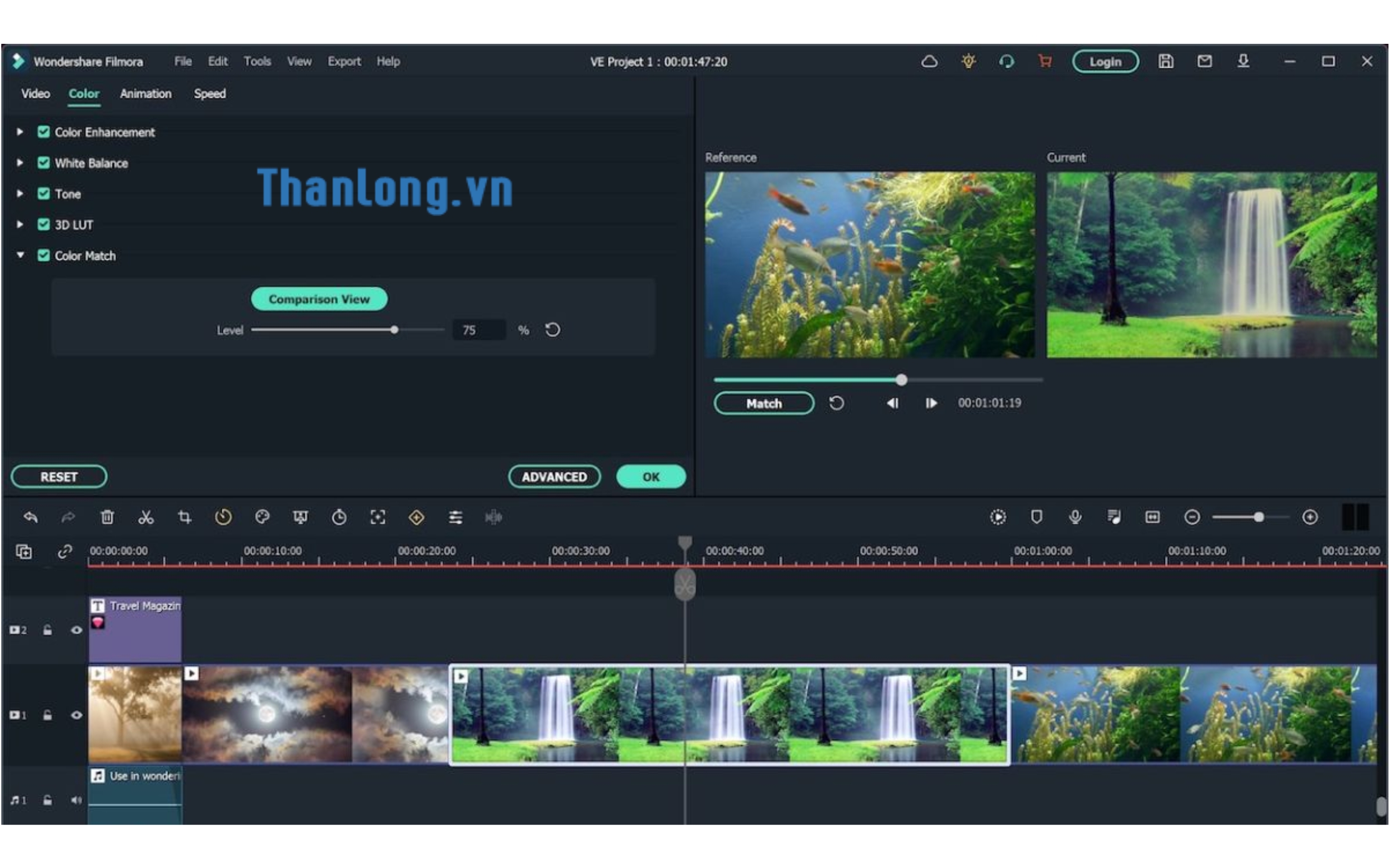Disable the 3D LUT checkbox
Image resolution: width=1389 pixels, height=868 pixels.
pyautogui.click(x=44, y=224)
